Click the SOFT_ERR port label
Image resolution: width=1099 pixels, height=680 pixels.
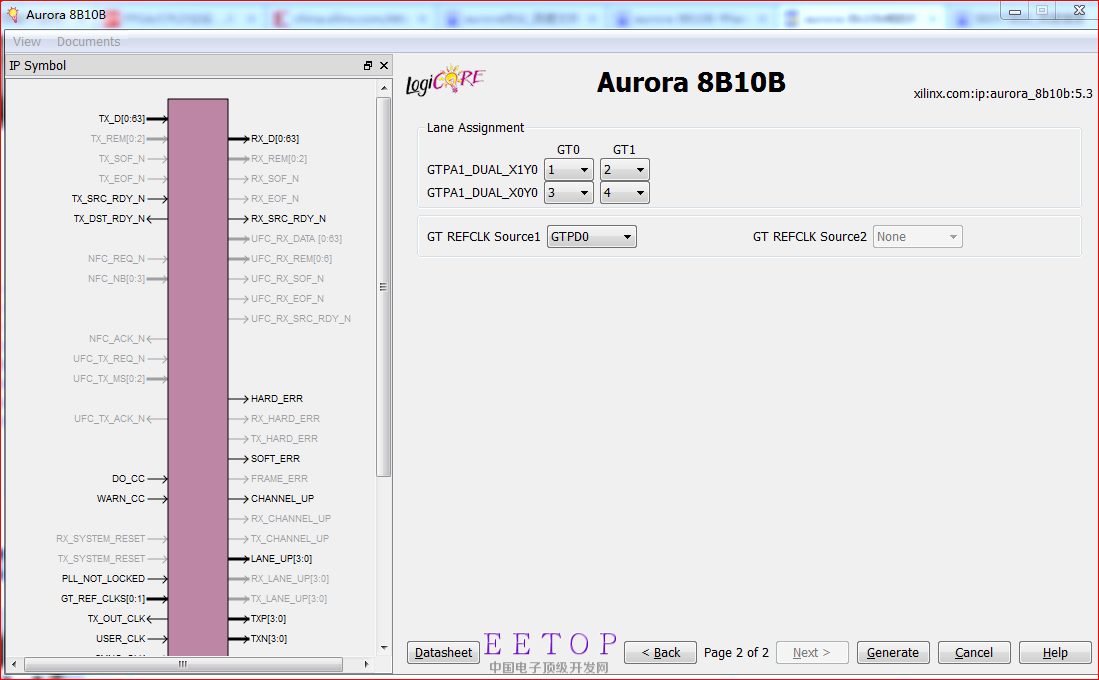pos(275,458)
